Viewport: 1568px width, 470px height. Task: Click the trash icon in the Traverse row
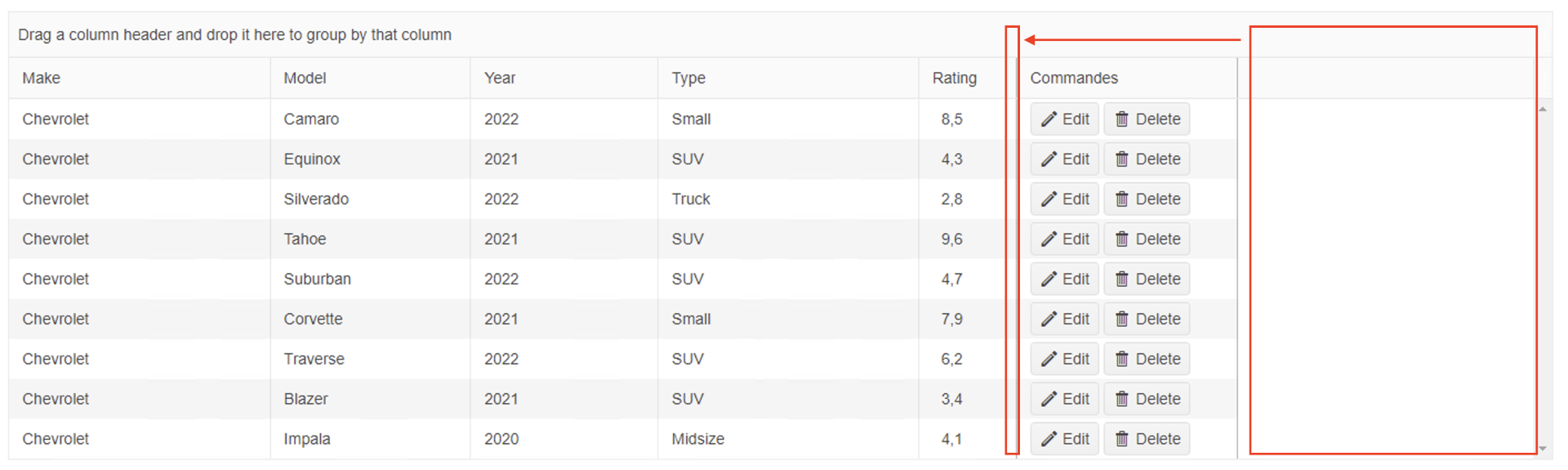click(x=1122, y=360)
